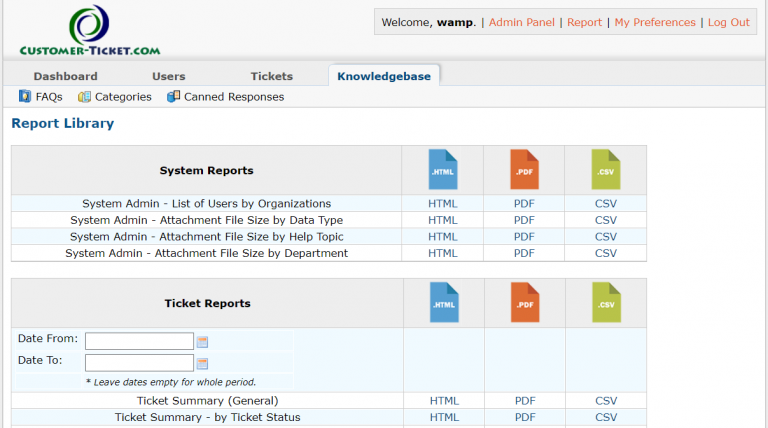Open HTML for Attachment File Size by Department
The width and height of the screenshot is (768, 428).
[443, 254]
